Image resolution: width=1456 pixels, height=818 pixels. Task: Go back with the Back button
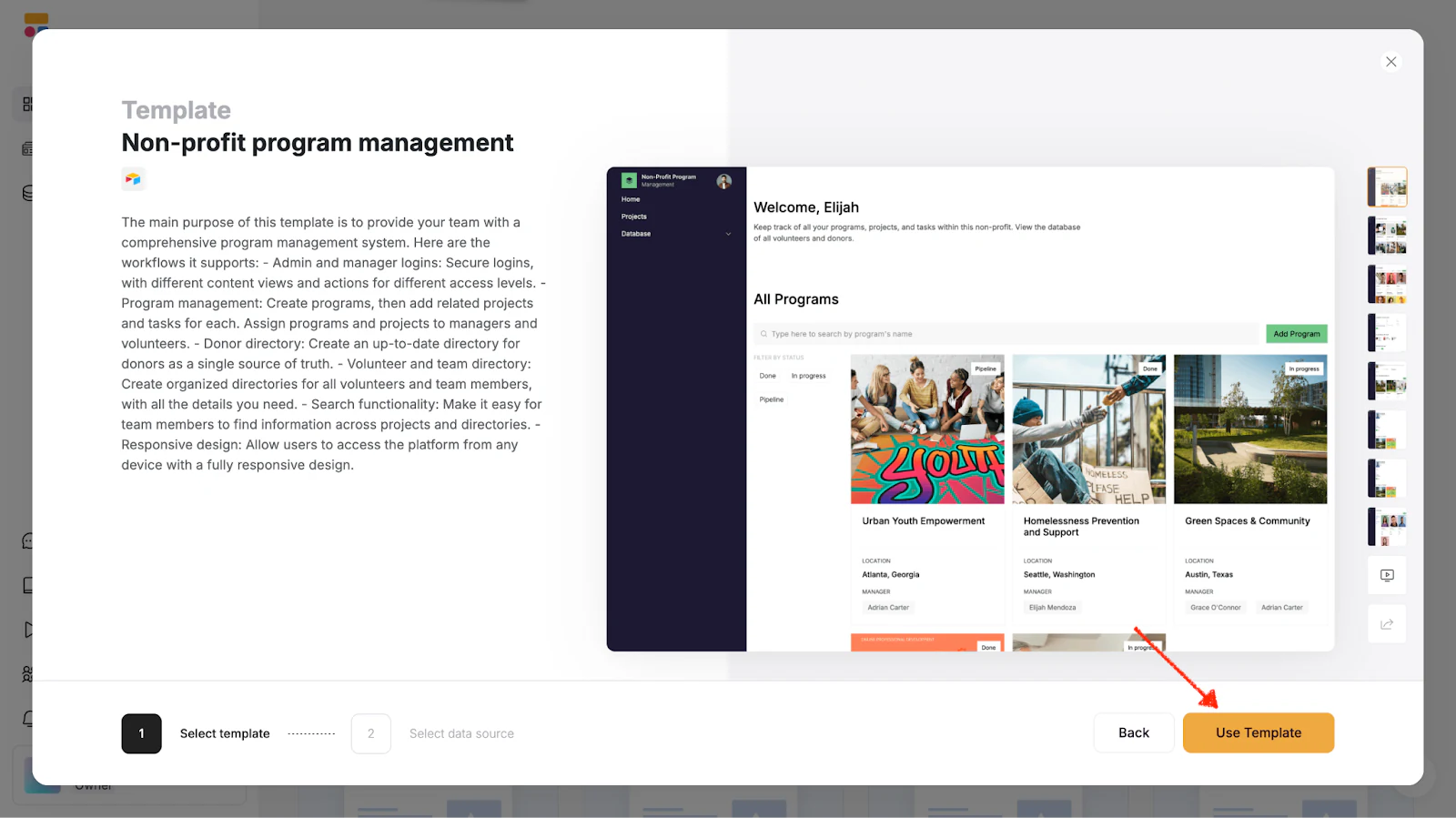coord(1134,732)
